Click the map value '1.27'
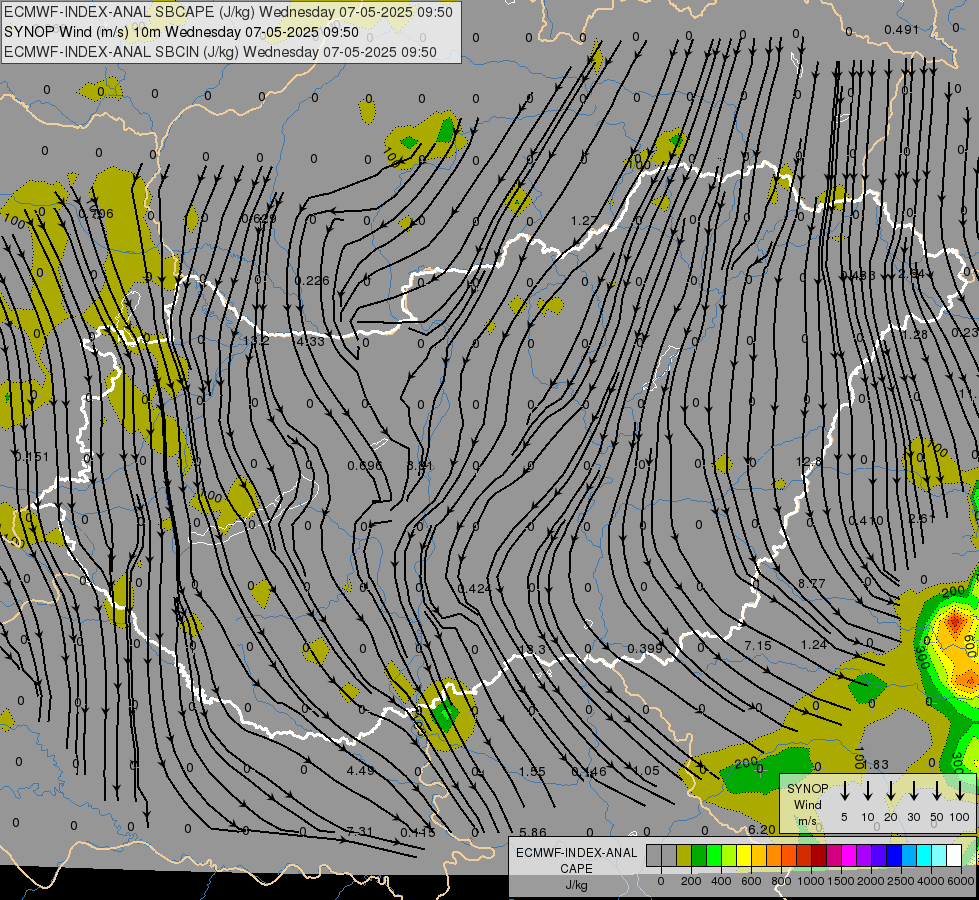 click(x=584, y=220)
